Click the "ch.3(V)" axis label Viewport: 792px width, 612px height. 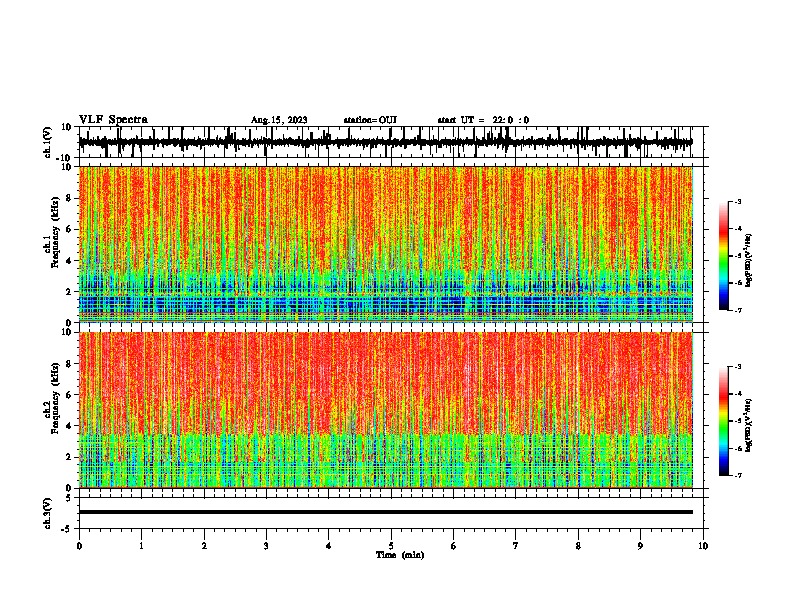[47, 513]
